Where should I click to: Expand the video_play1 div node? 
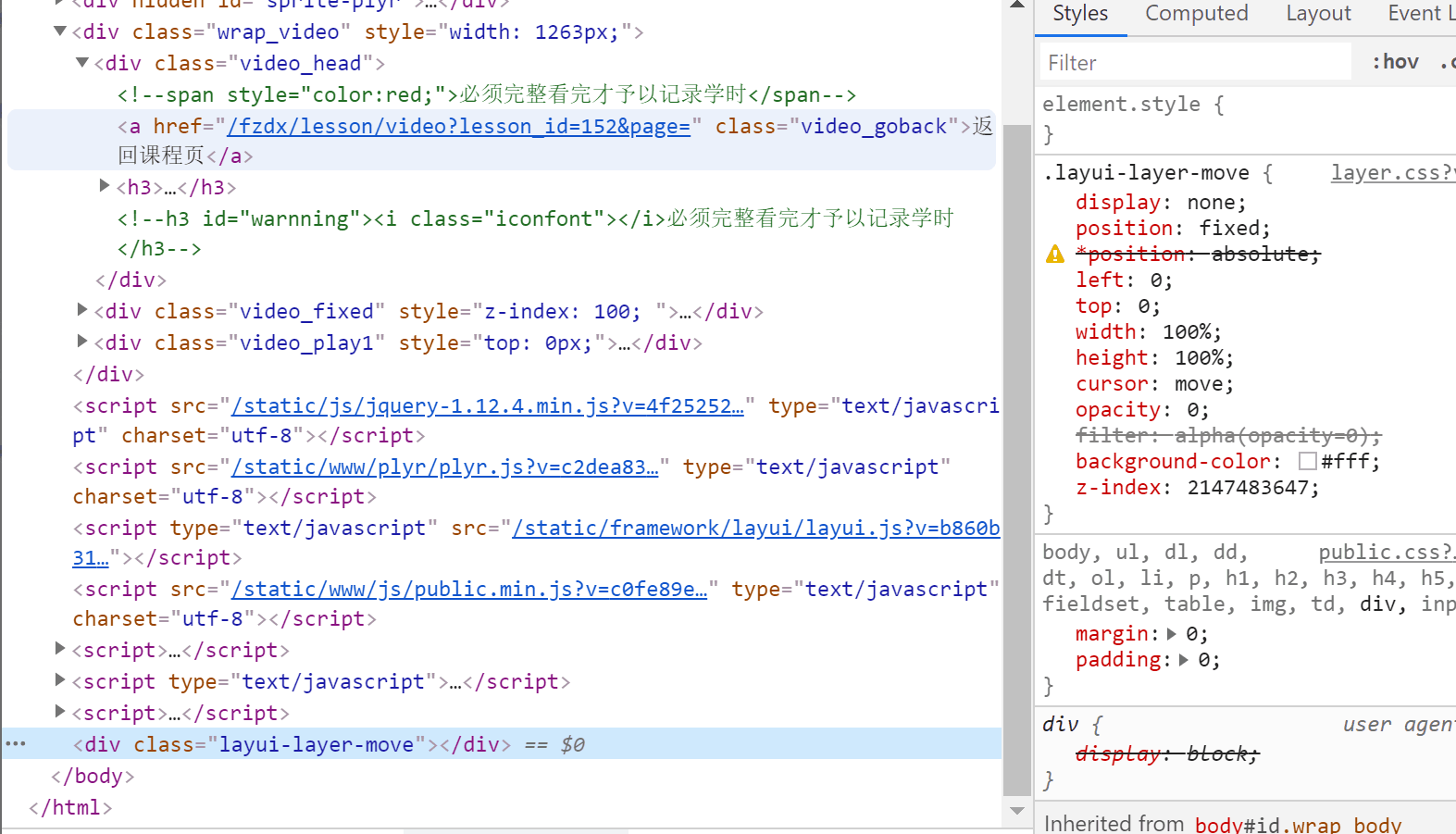[82, 342]
